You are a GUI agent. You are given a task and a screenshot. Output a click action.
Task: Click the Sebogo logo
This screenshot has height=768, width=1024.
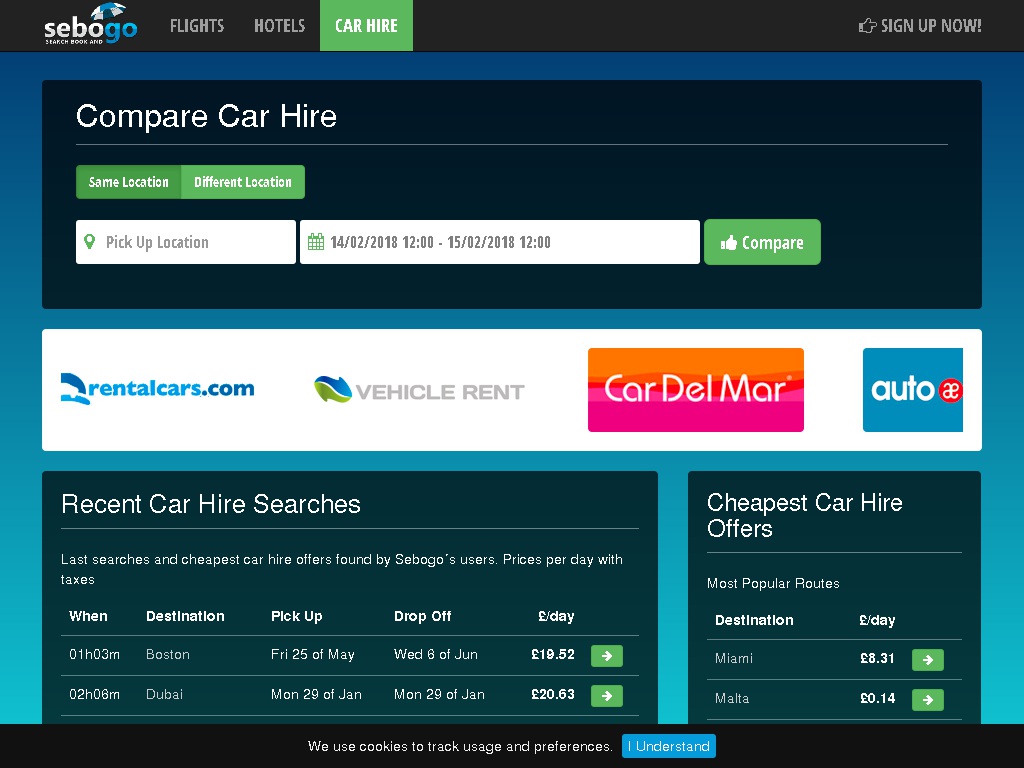tap(90, 25)
